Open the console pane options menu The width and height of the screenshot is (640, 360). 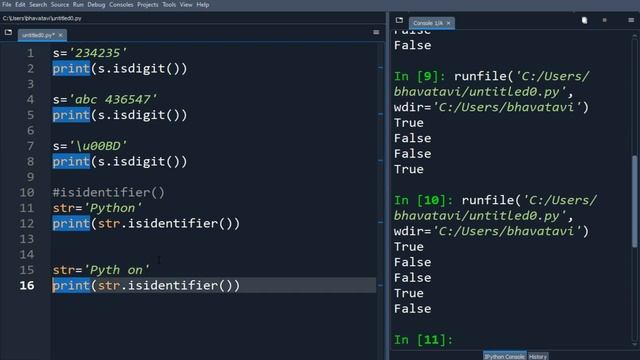coord(631,20)
